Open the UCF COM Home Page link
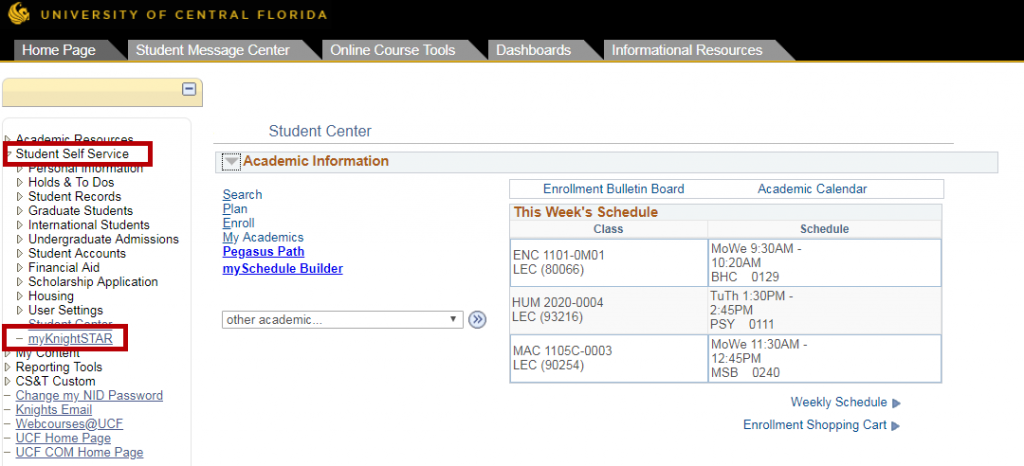Screen dimensions: 1024x466 coord(80,452)
